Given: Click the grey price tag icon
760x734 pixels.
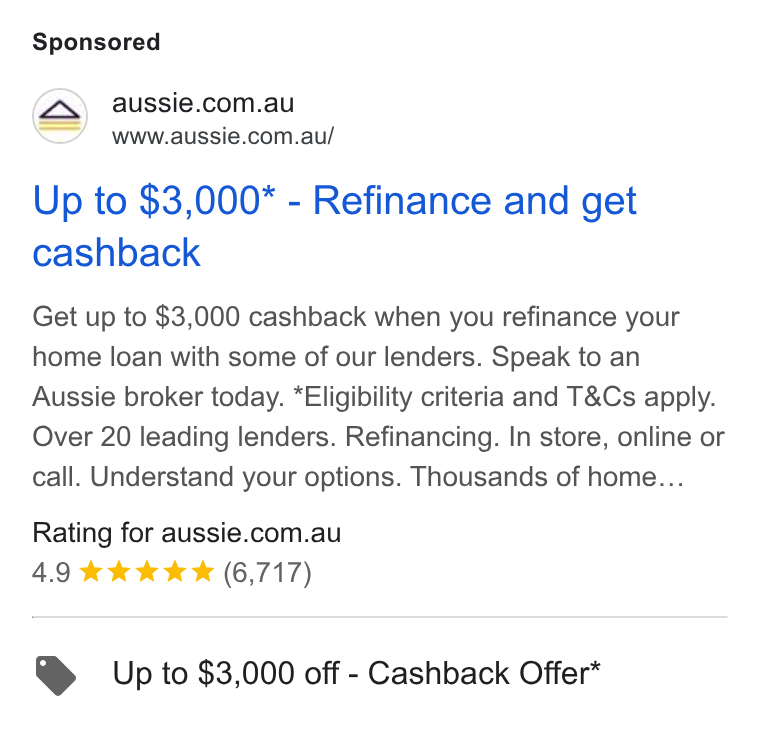Looking at the screenshot, I should (x=56, y=675).
